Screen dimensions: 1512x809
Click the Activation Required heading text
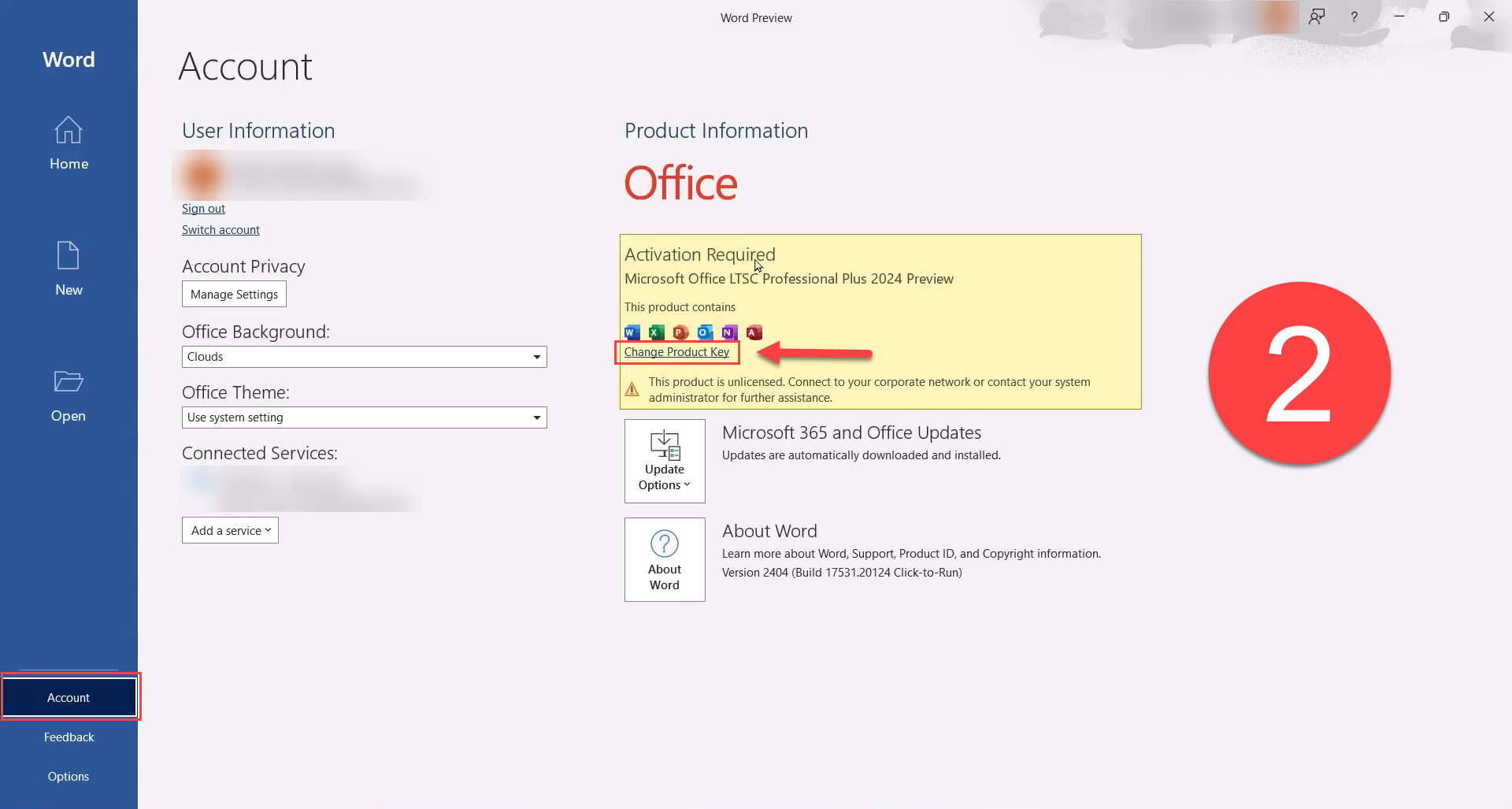click(x=700, y=254)
